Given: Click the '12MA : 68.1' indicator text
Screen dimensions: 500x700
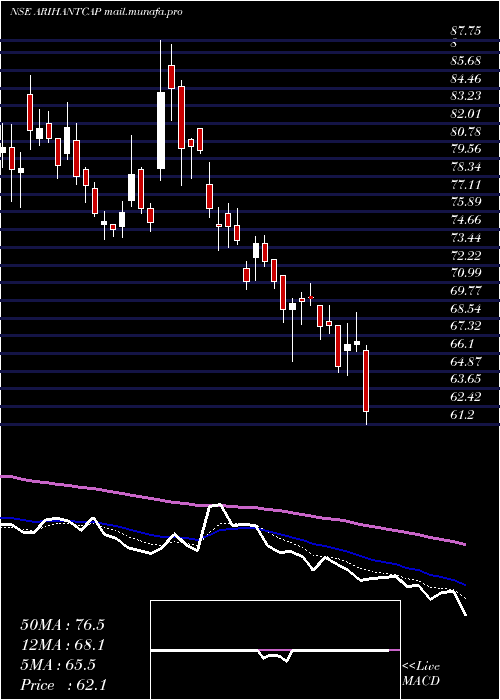Looking at the screenshot, I should (62, 645).
